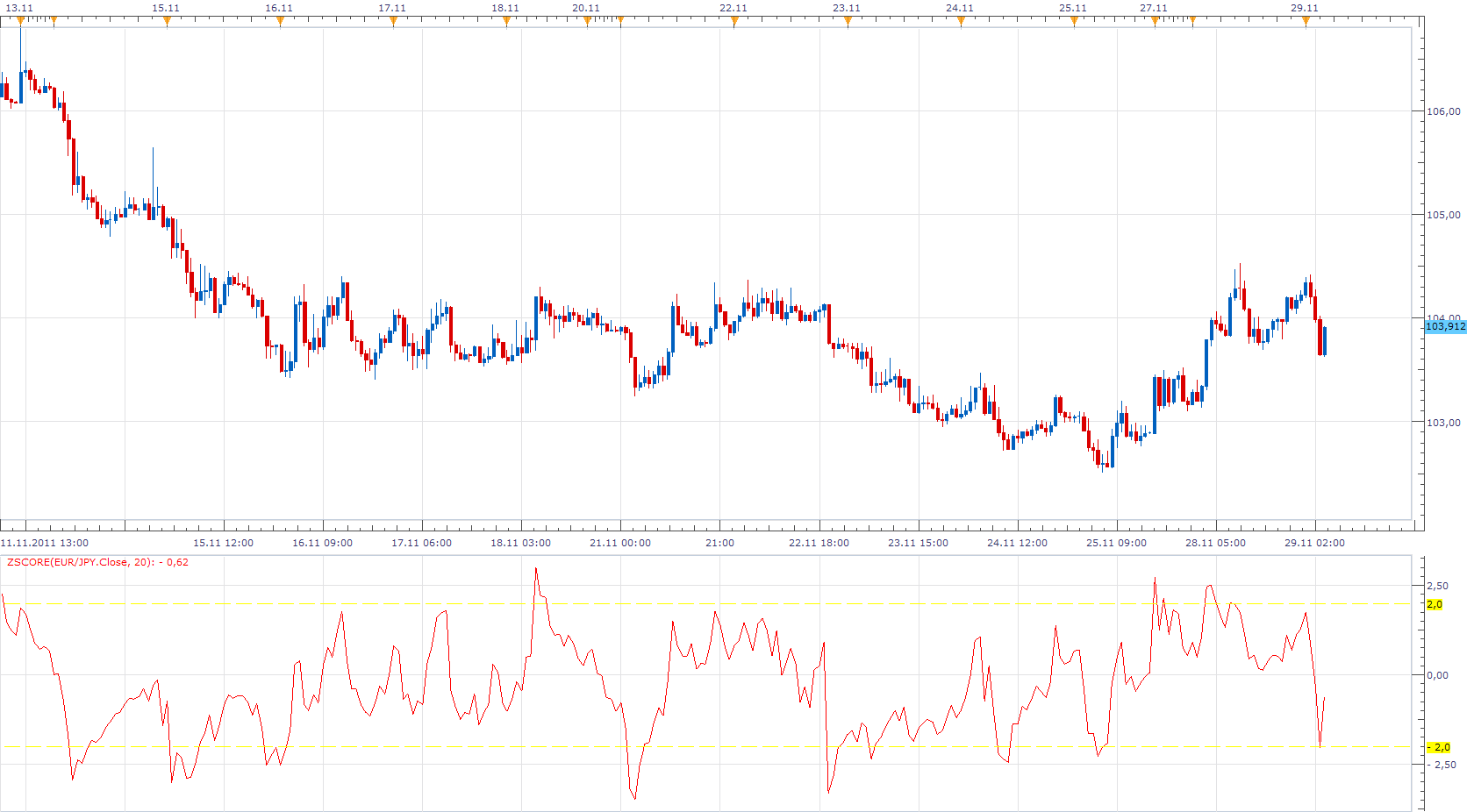
Task: Click the orange marker under 18.11
Action: [x=506, y=21]
